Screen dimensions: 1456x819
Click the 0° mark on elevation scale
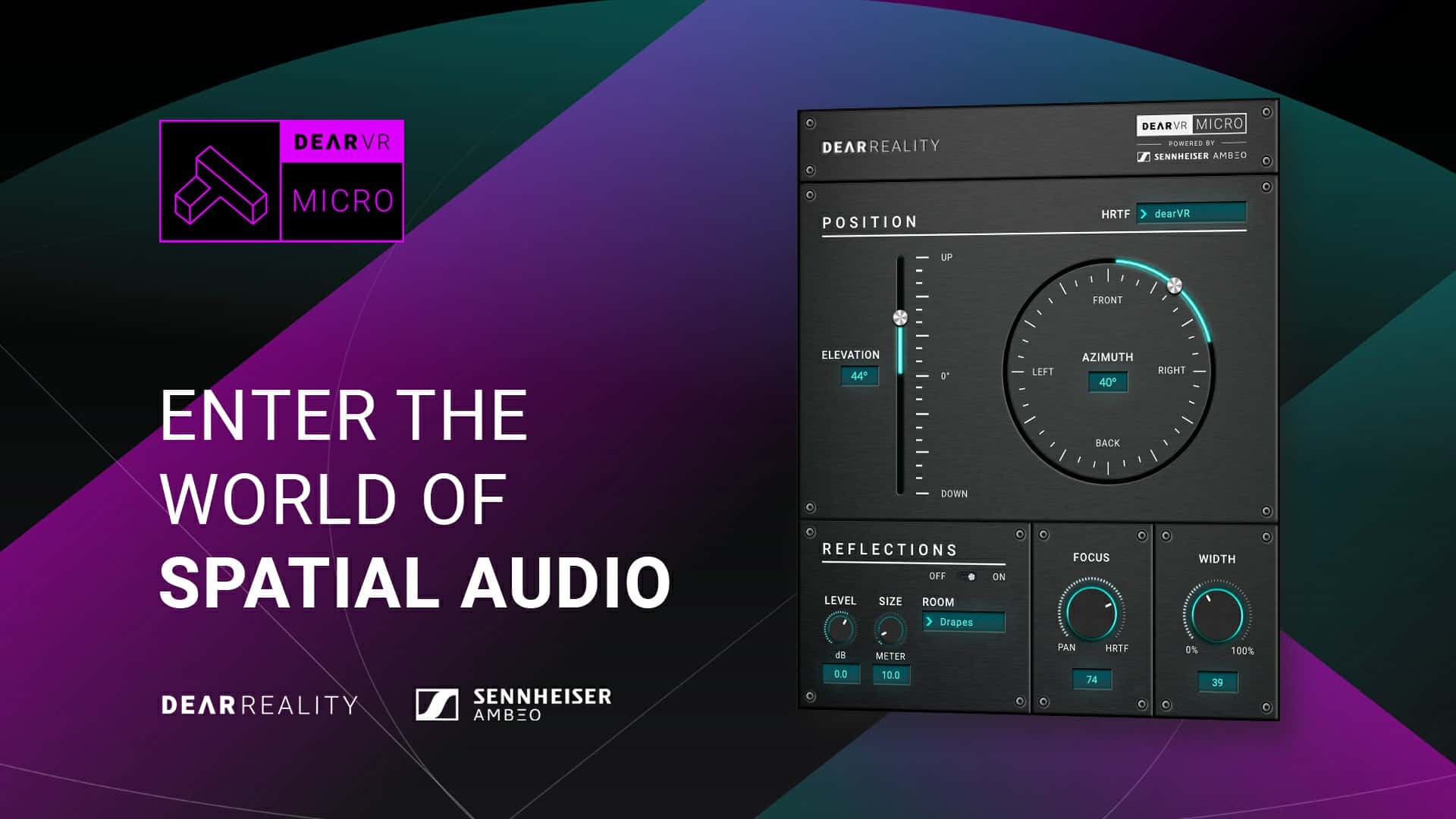pyautogui.click(x=945, y=376)
